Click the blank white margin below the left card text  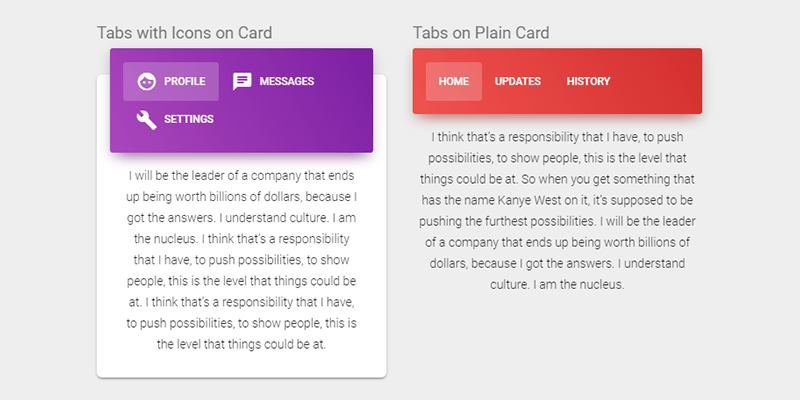coord(241,365)
